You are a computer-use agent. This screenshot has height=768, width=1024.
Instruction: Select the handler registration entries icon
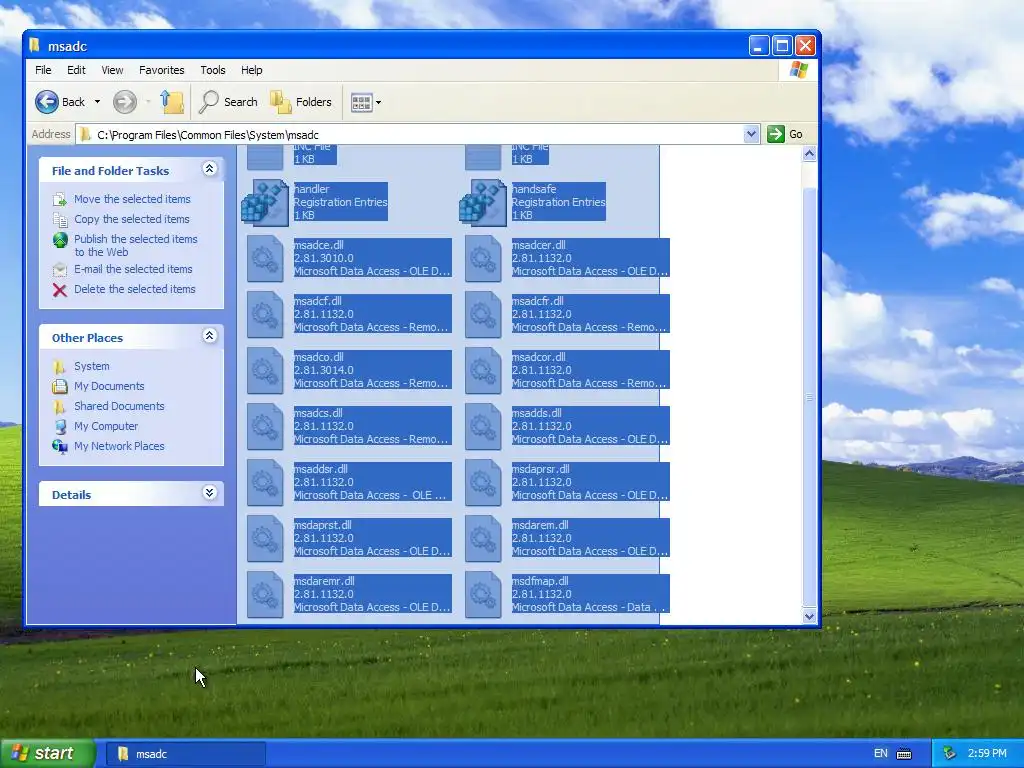[x=264, y=202]
